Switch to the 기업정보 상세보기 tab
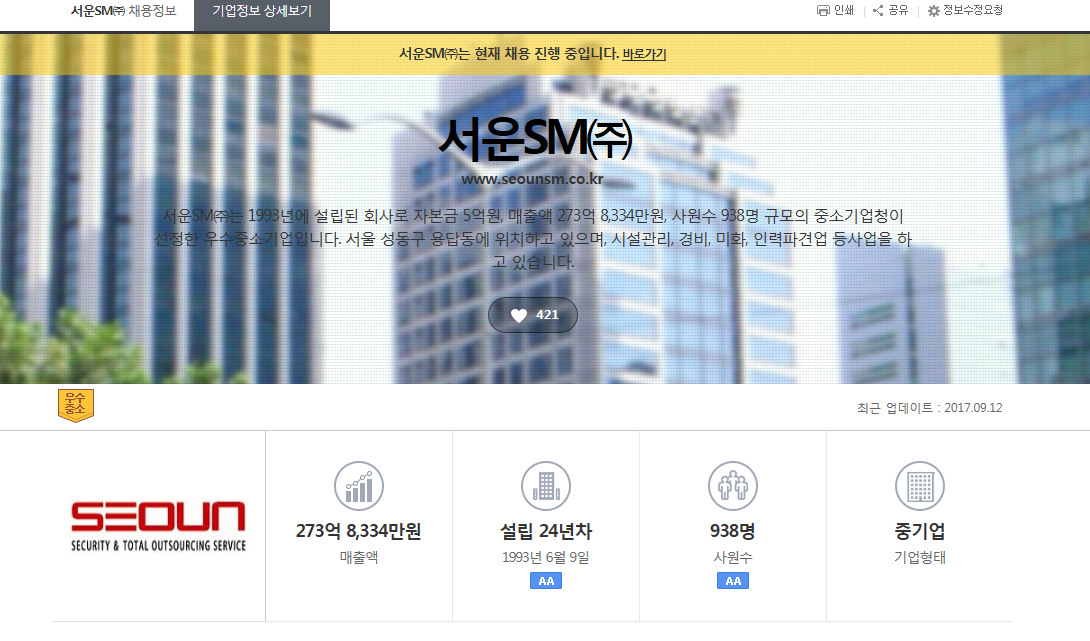The image size is (1090, 641). (262, 14)
